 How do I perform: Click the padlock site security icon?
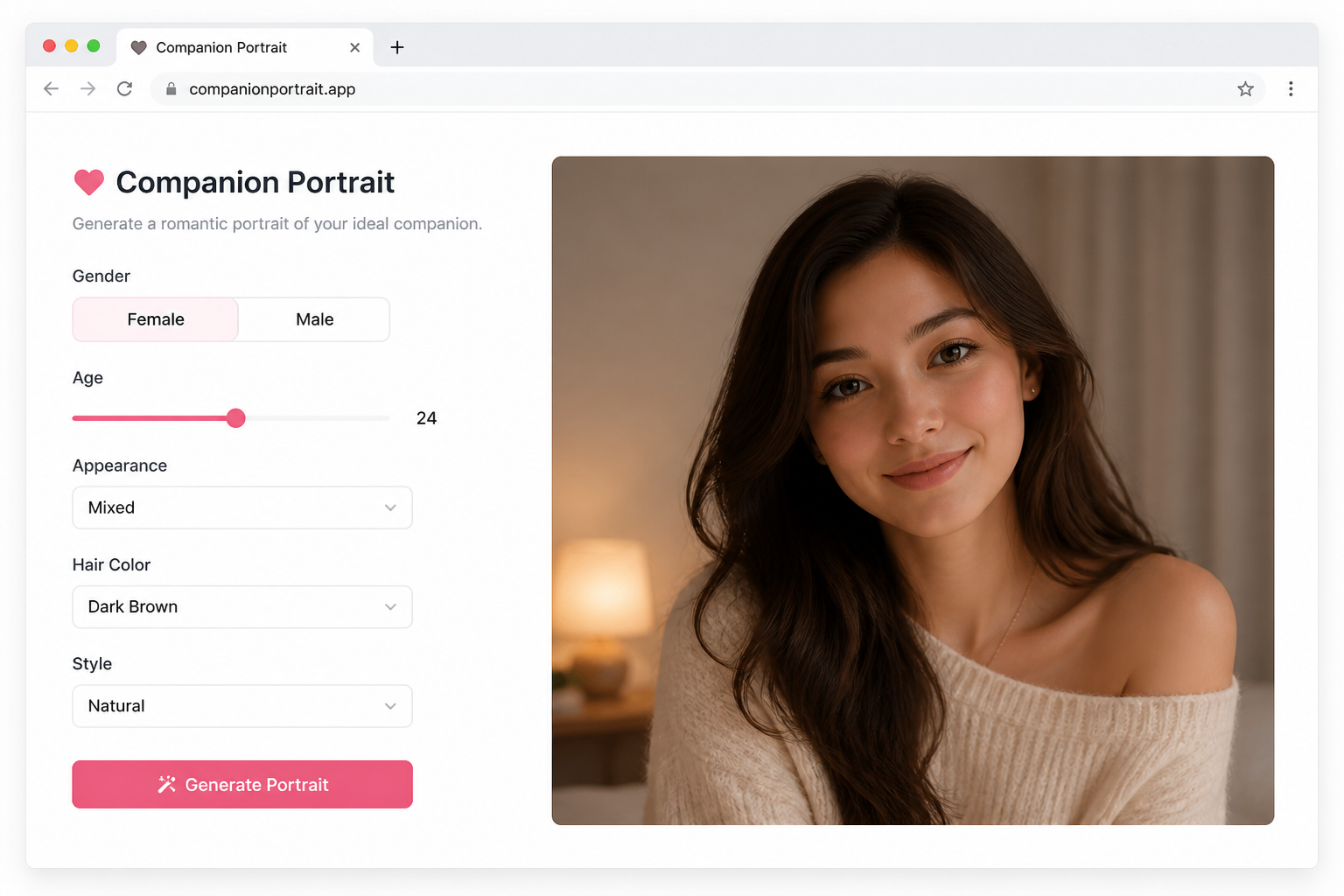[x=171, y=88]
